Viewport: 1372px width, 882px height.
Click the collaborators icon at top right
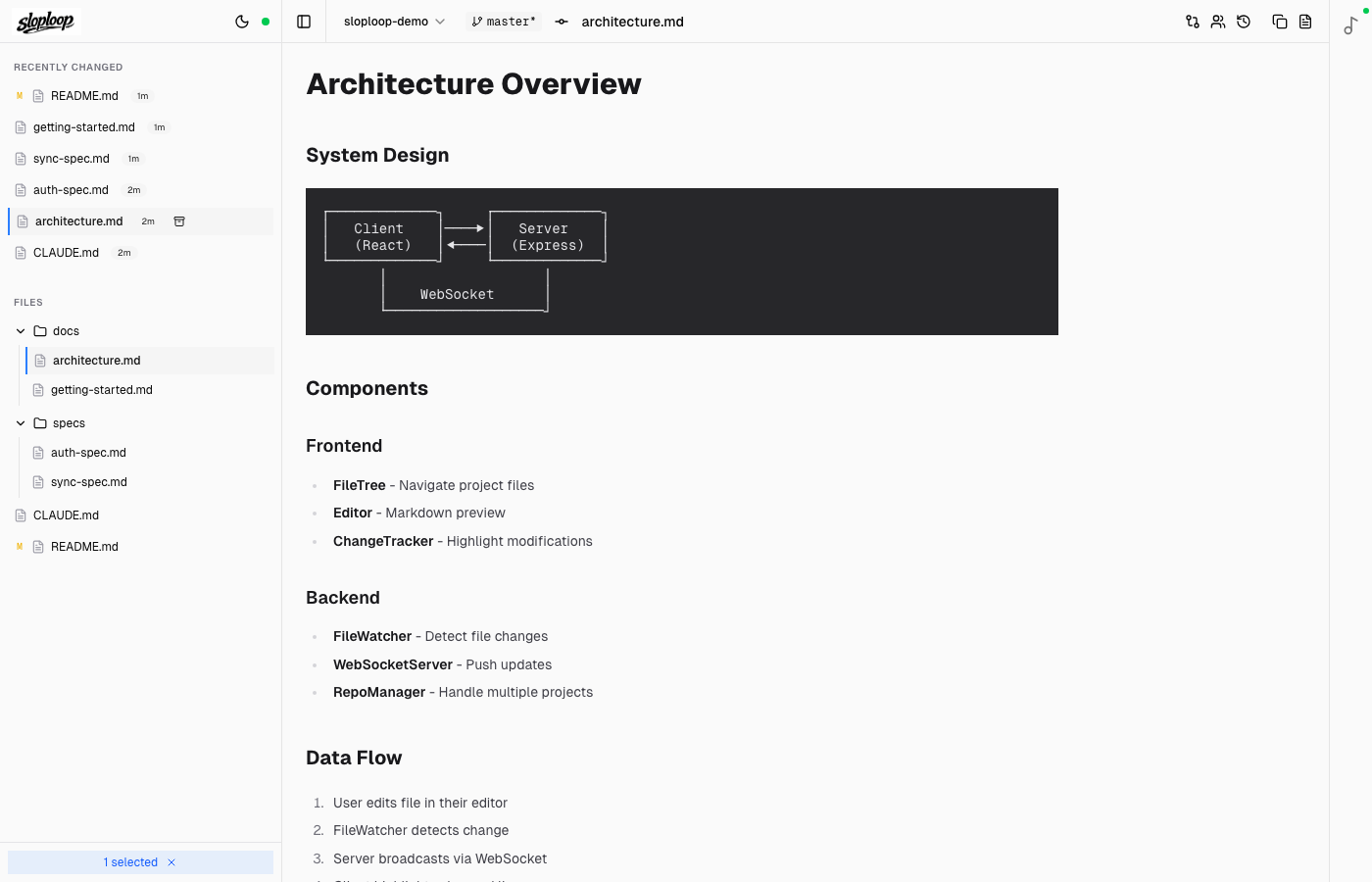click(x=1218, y=21)
